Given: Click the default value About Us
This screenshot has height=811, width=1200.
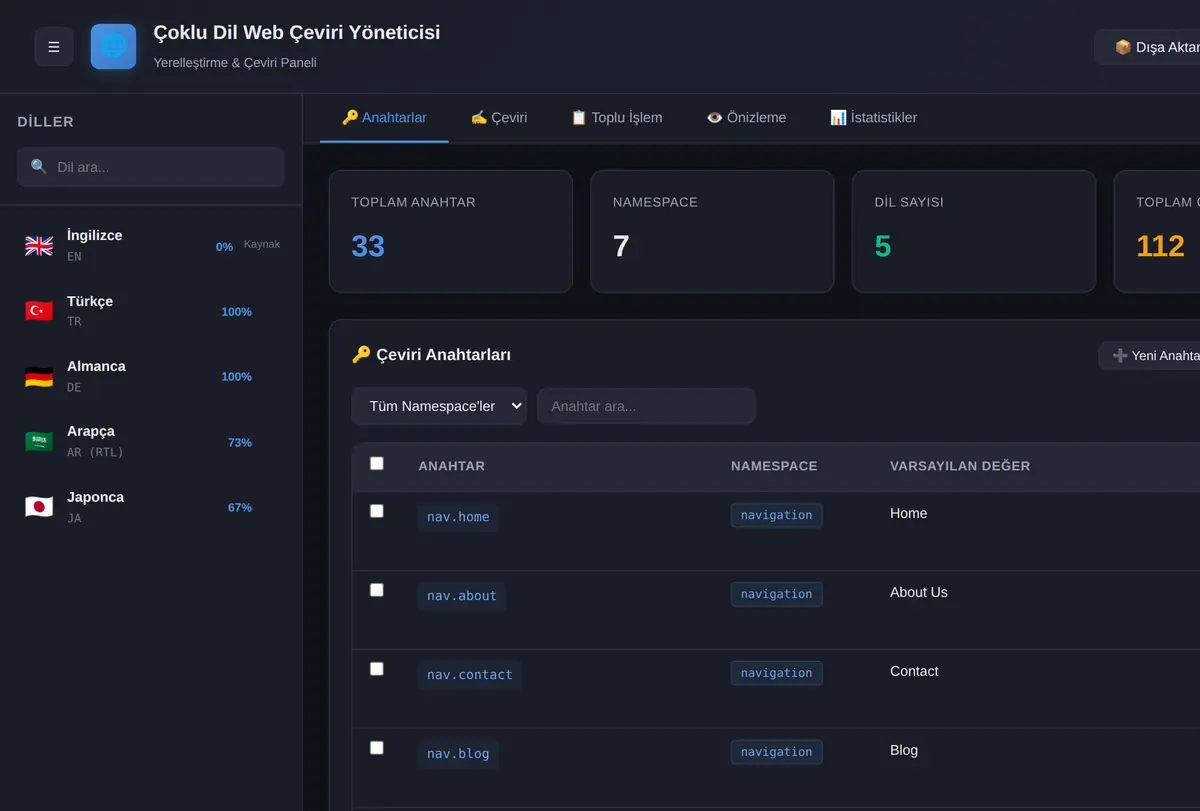Looking at the screenshot, I should 919,592.
